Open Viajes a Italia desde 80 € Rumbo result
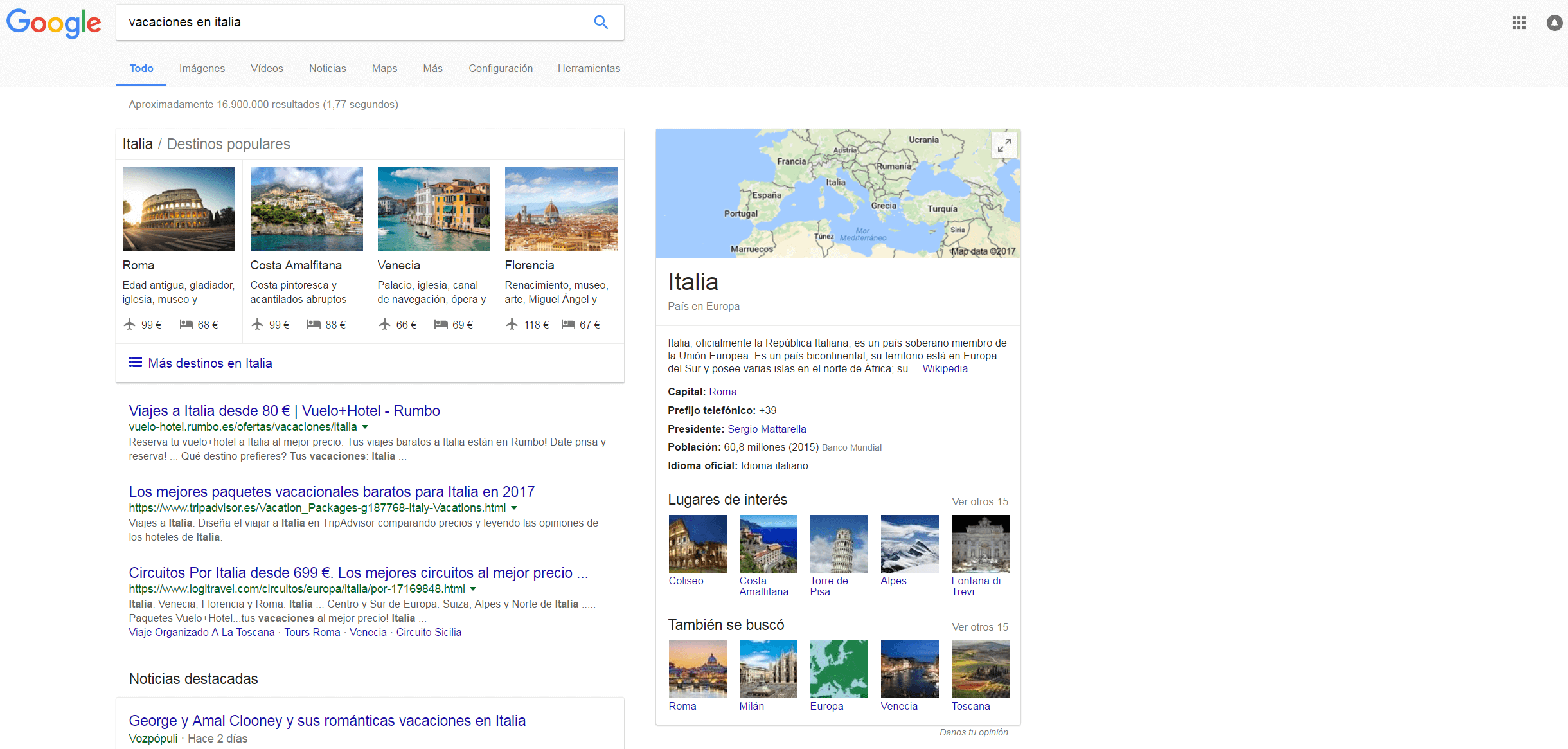 coord(284,411)
